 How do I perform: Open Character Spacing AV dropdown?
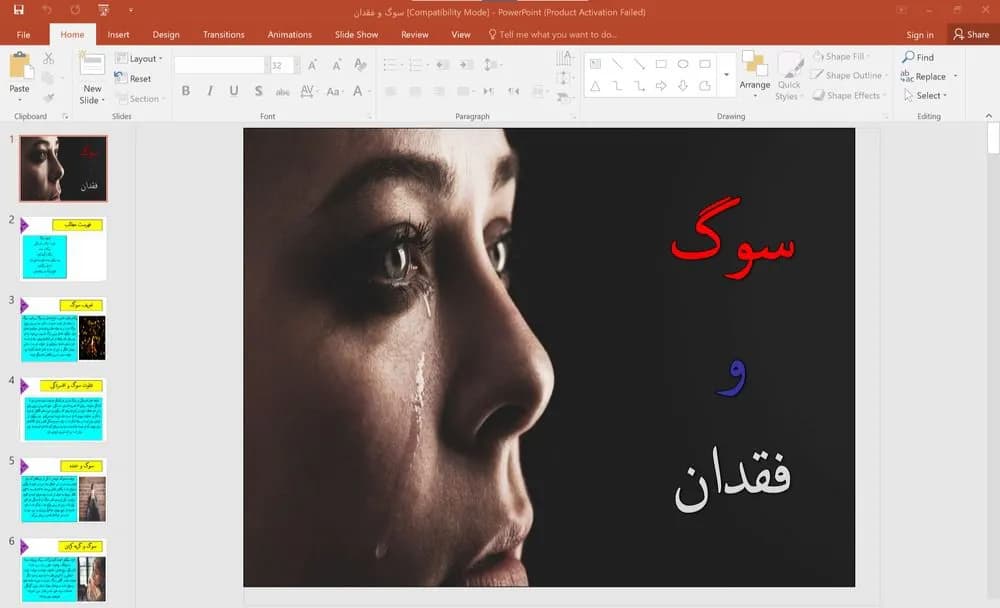tap(309, 91)
